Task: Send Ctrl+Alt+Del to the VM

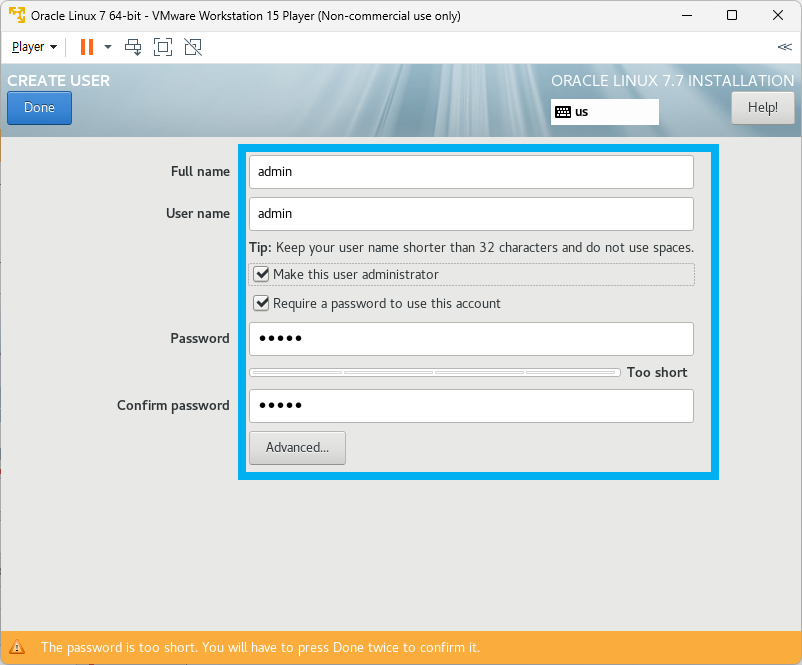Action: point(133,47)
